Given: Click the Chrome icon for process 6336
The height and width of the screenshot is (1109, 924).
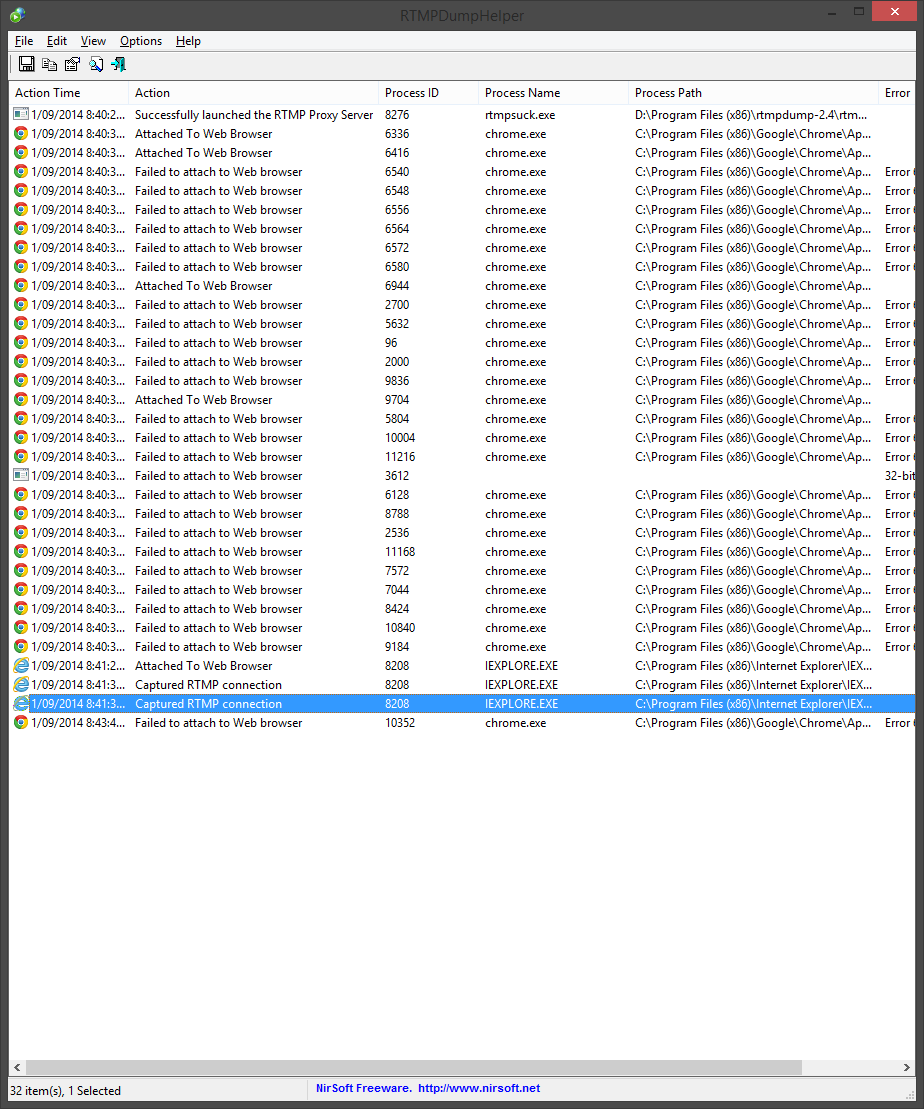Looking at the screenshot, I should pyautogui.click(x=21, y=133).
